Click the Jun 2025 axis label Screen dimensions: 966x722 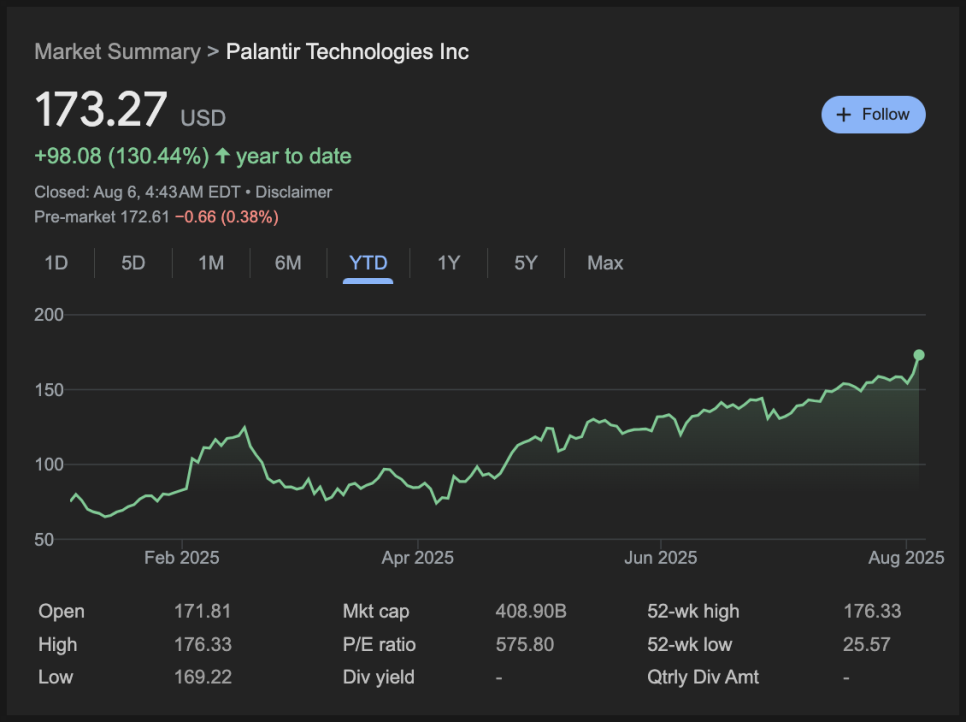coord(660,558)
